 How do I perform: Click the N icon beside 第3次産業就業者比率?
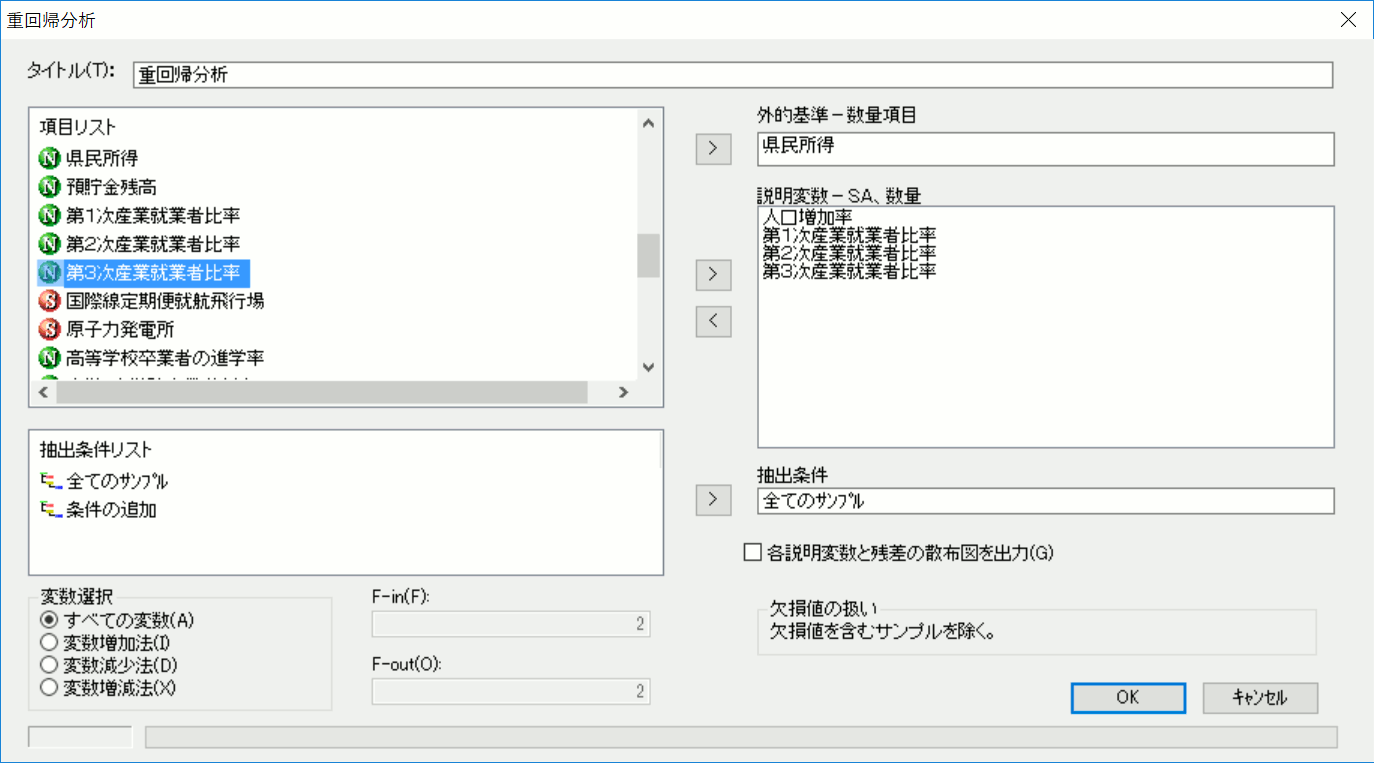pos(49,272)
